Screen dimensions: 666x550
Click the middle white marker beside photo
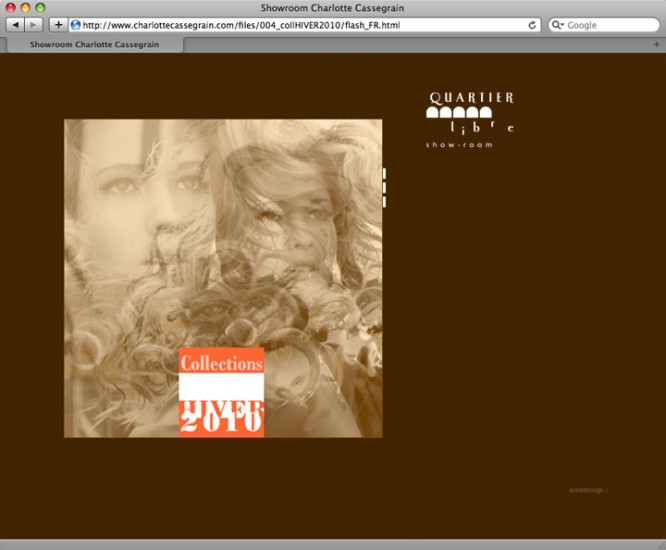[x=384, y=188]
